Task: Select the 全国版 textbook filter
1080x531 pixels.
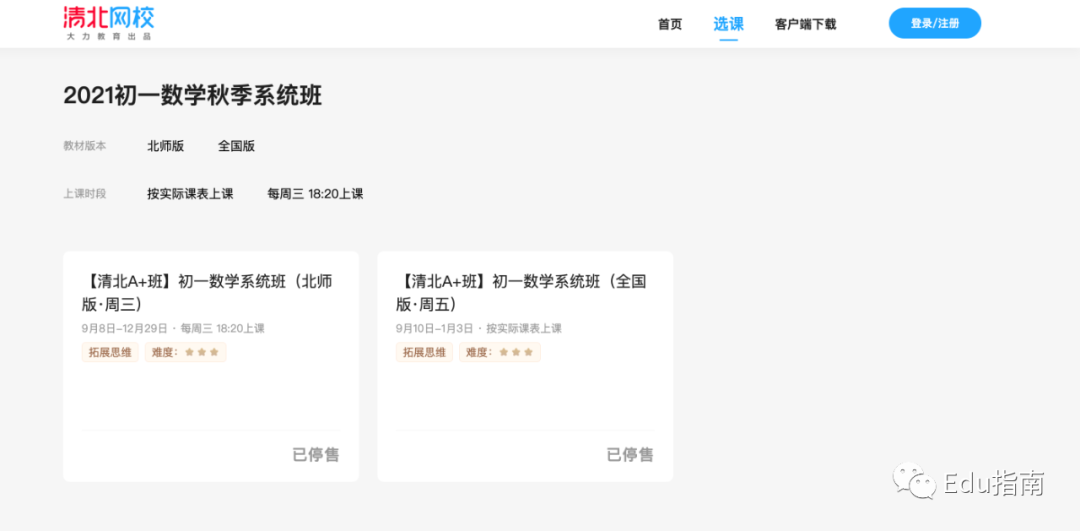Action: coord(236,146)
